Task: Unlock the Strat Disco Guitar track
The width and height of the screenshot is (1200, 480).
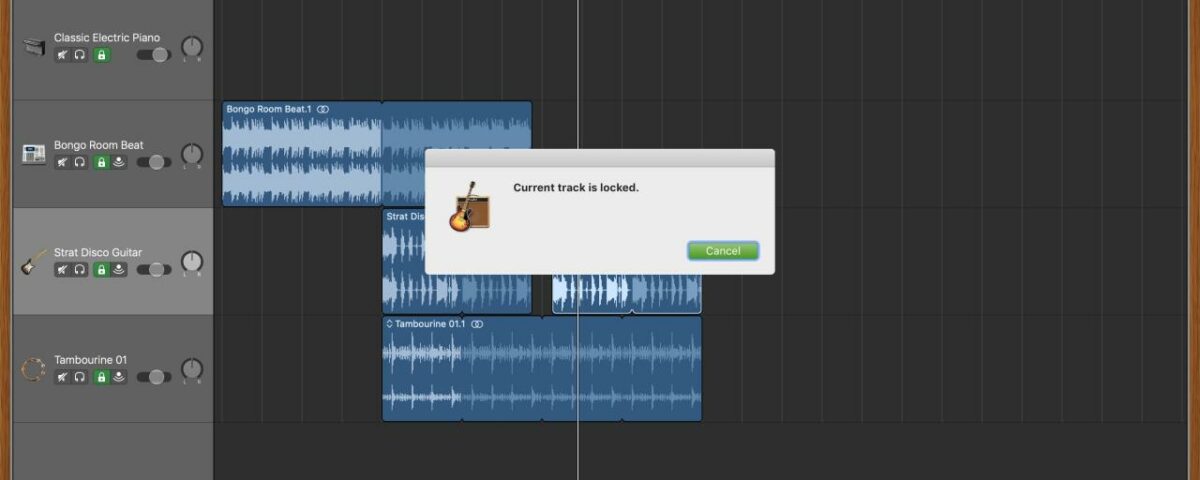Action: (101, 270)
